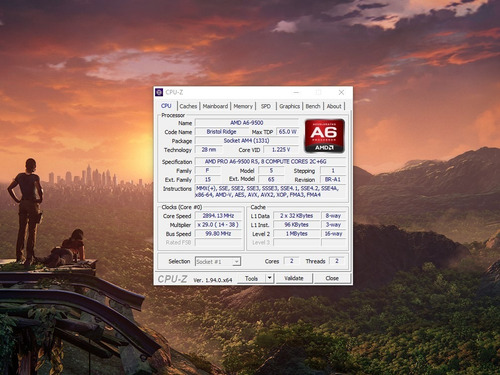The height and width of the screenshot is (375, 500).
Task: Click the processor name AMD A6-9500
Action: pyautogui.click(x=247, y=123)
